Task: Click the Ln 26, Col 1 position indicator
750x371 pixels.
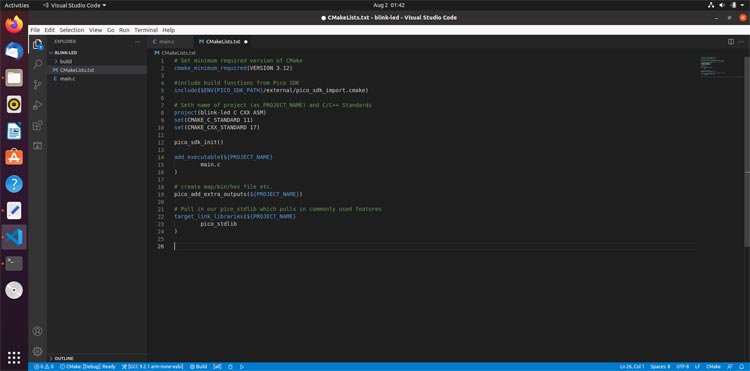Action: pyautogui.click(x=632, y=367)
